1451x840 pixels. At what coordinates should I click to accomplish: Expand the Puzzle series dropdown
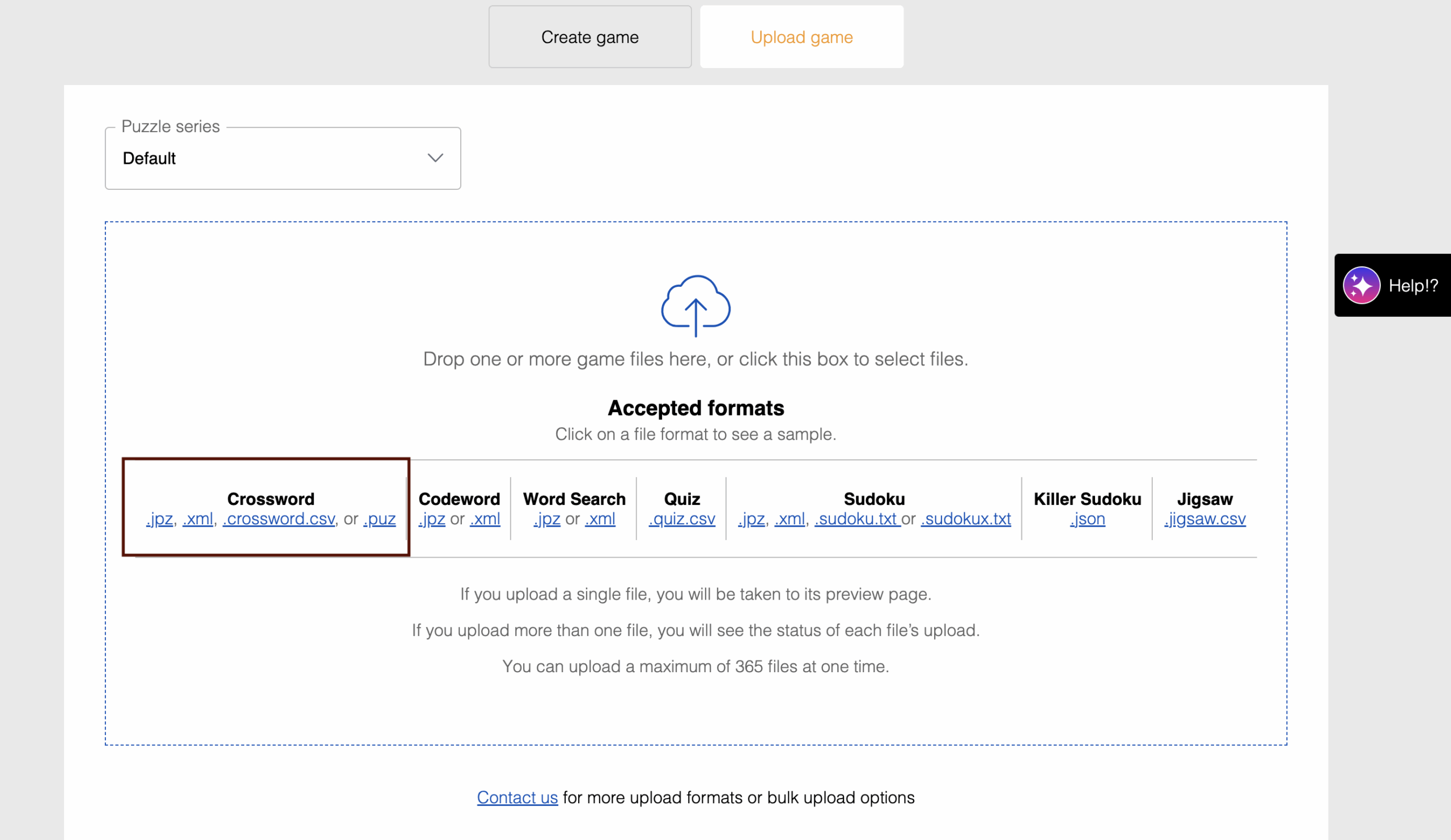(282, 158)
